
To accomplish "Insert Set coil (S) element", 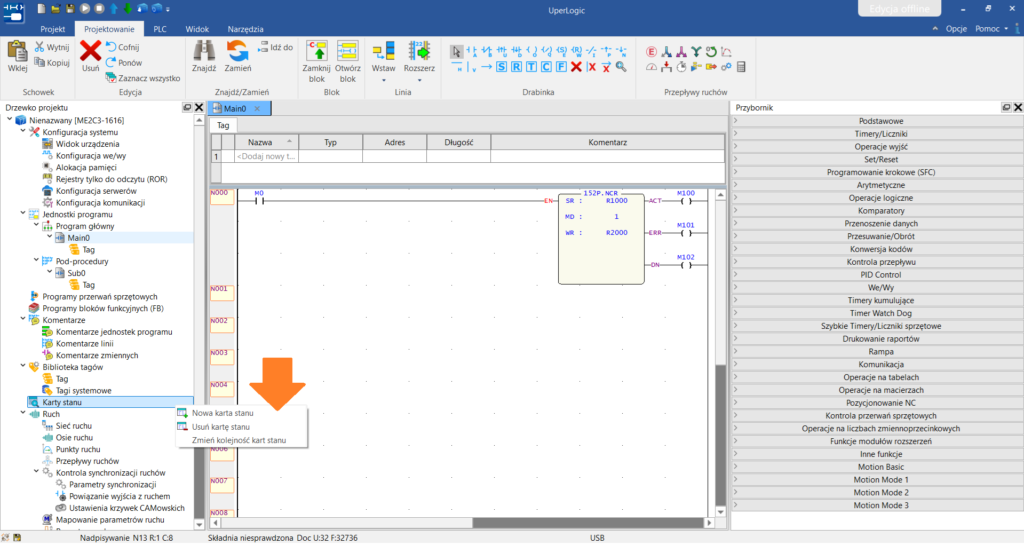I will click(x=562, y=52).
